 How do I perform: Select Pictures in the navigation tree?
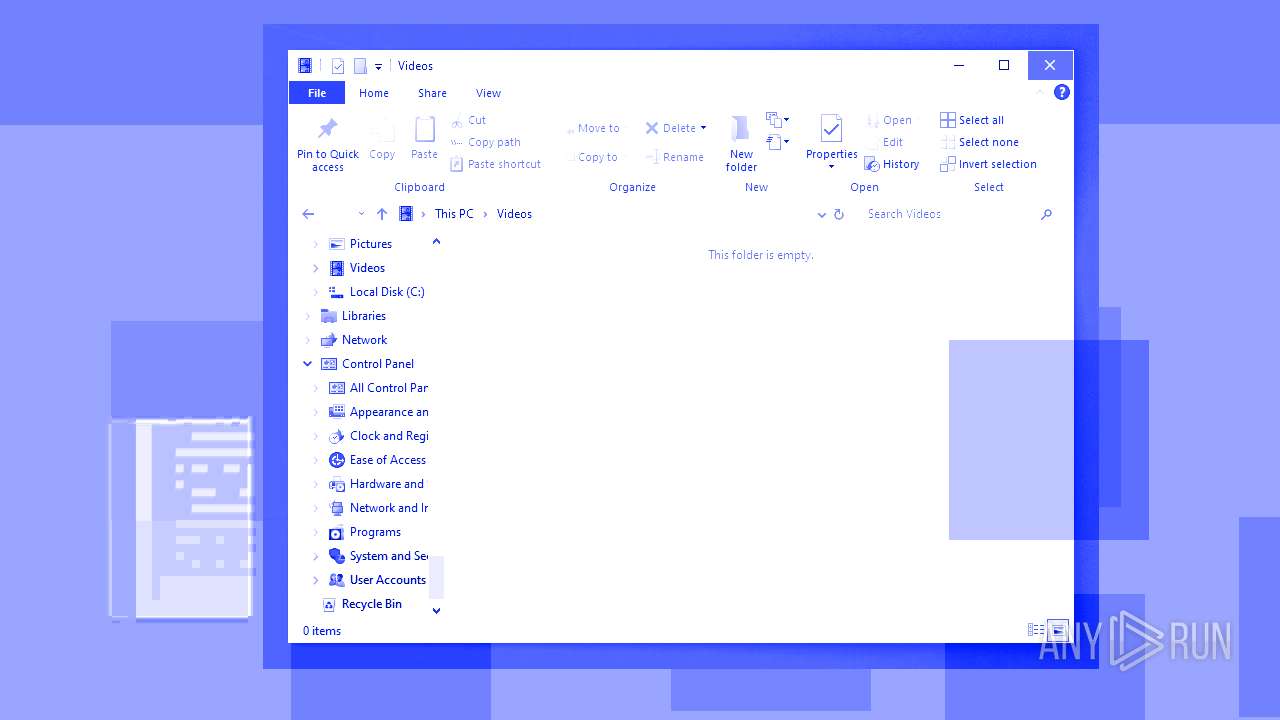371,244
